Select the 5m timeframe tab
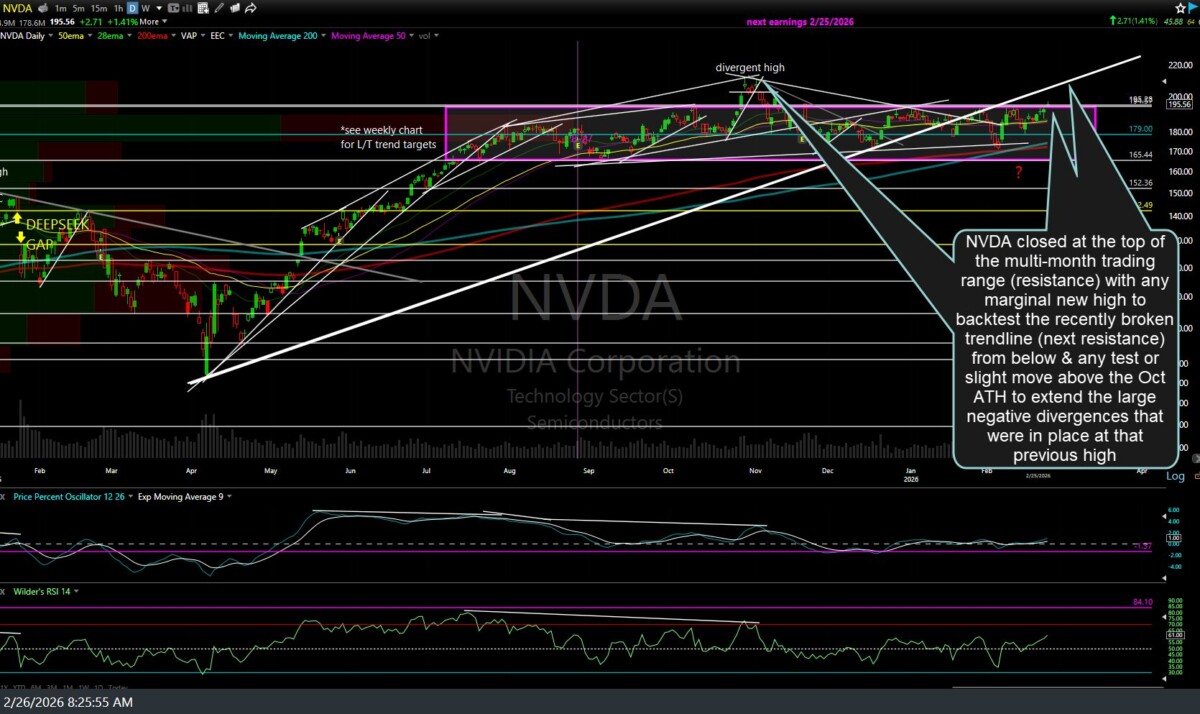This screenshot has width=1200, height=714. [77, 8]
